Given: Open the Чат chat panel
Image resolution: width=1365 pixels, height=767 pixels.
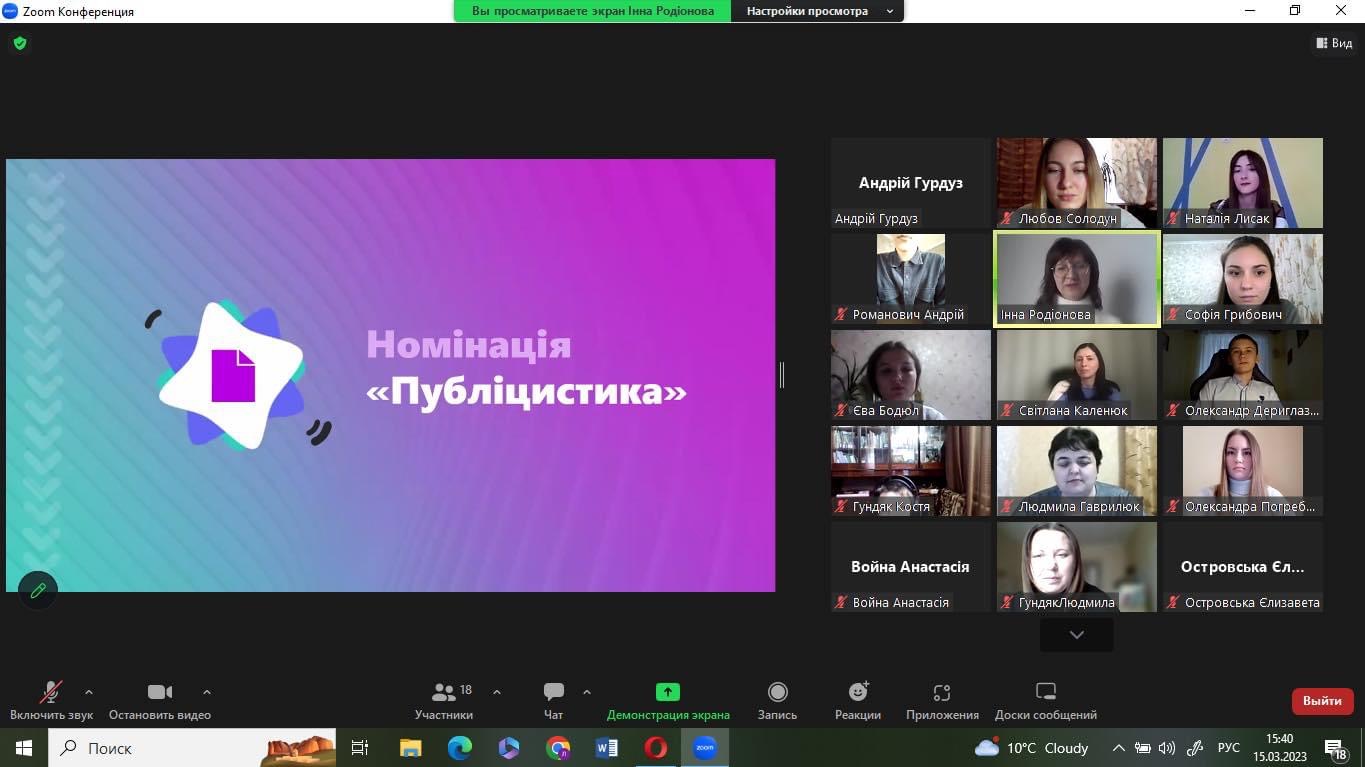Looking at the screenshot, I should pyautogui.click(x=553, y=701).
